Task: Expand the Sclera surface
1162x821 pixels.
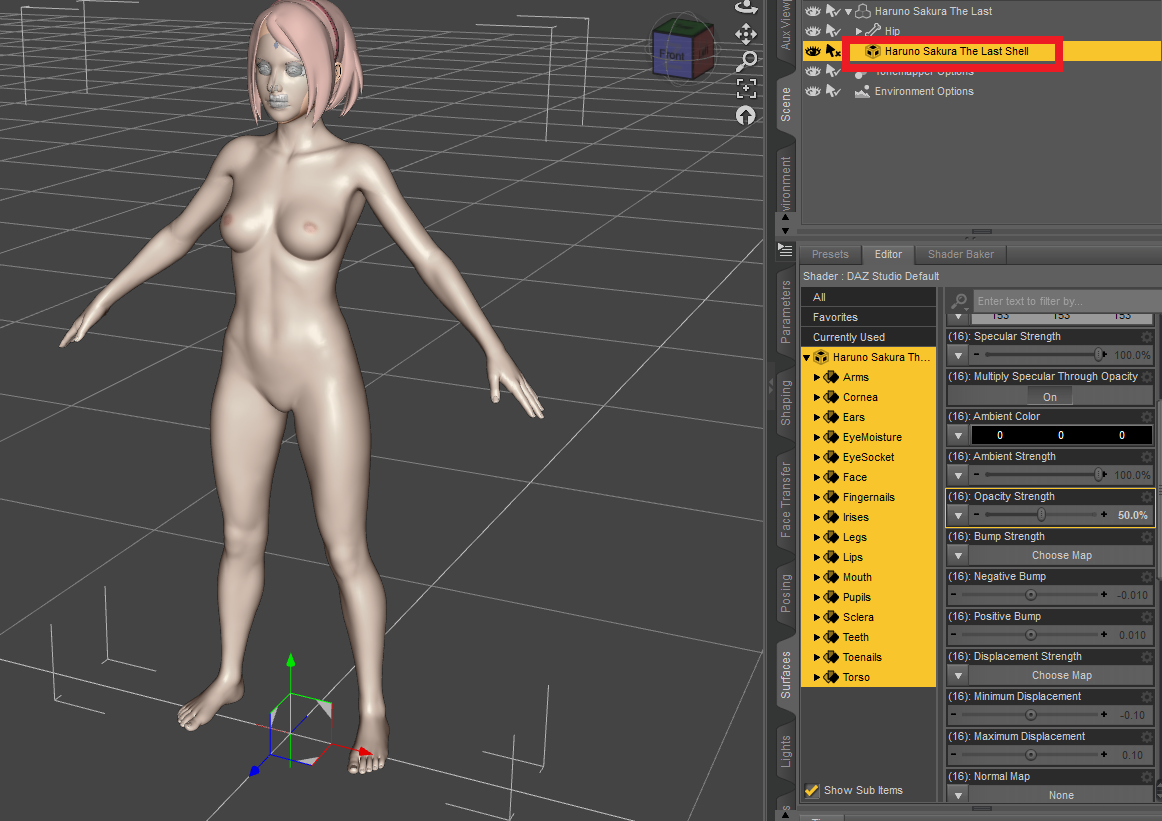Action: (x=817, y=617)
